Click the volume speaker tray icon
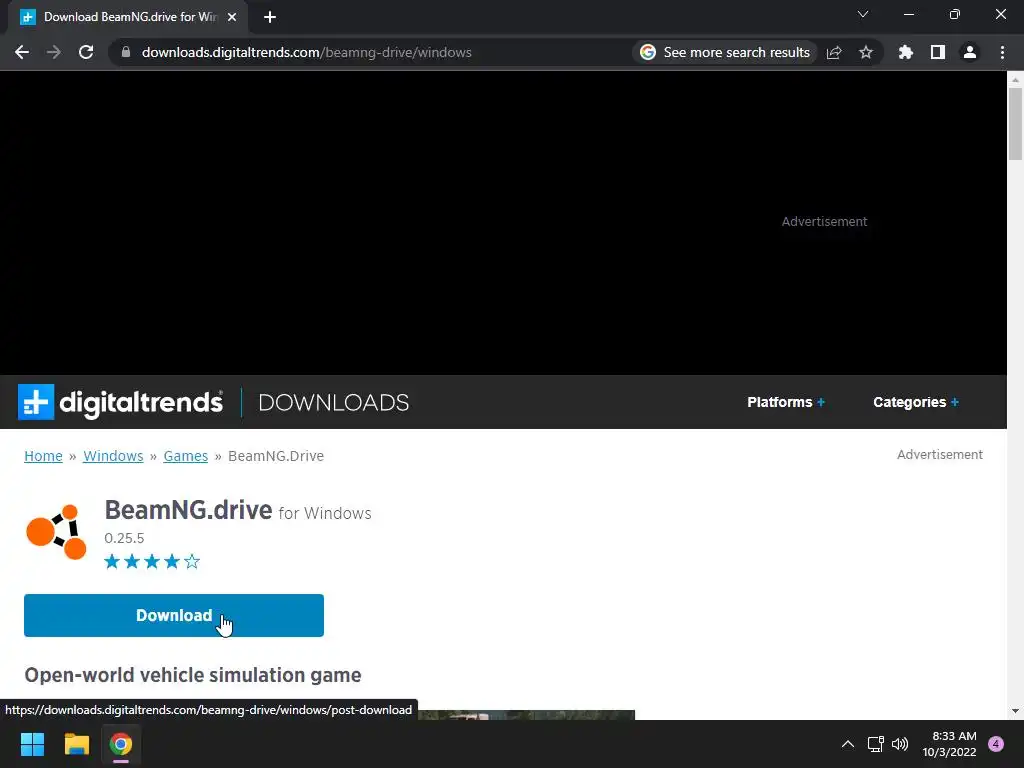This screenshot has height=768, width=1024. [x=900, y=744]
